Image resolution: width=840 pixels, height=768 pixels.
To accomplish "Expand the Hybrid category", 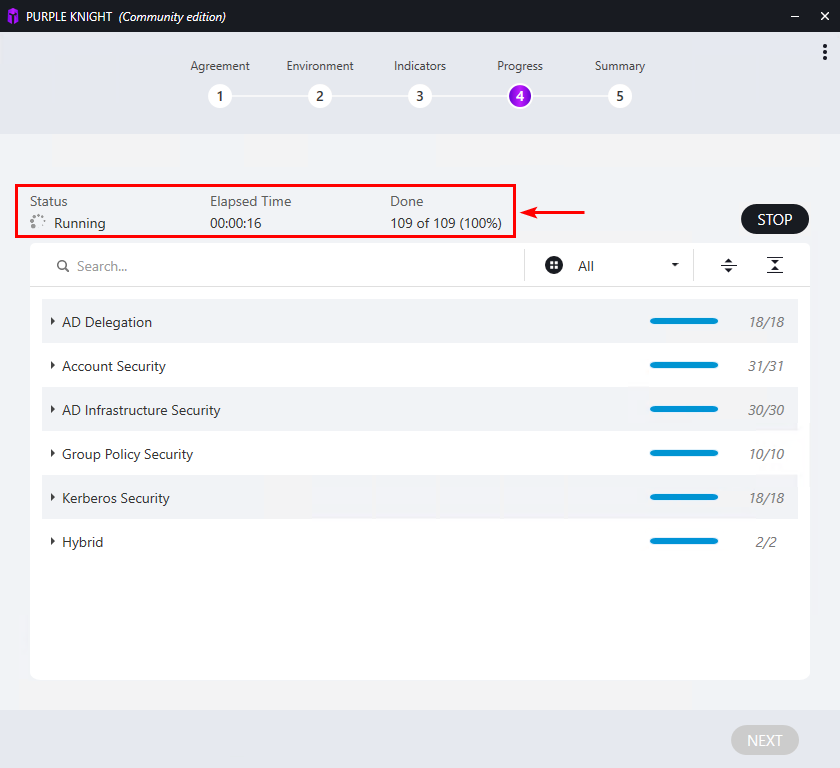I will 53,542.
